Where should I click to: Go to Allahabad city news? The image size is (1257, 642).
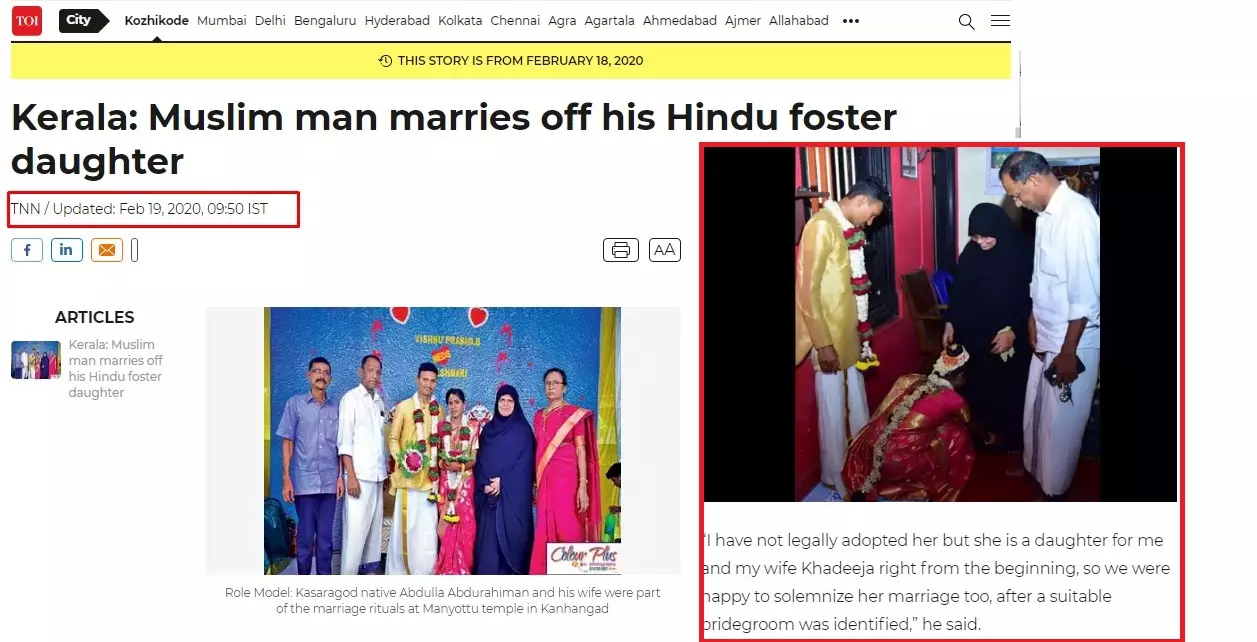click(799, 20)
